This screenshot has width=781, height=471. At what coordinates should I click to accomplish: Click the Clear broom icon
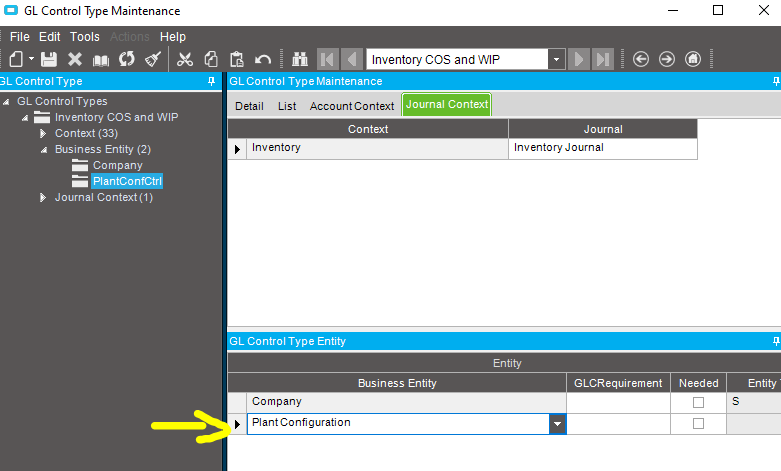click(152, 59)
